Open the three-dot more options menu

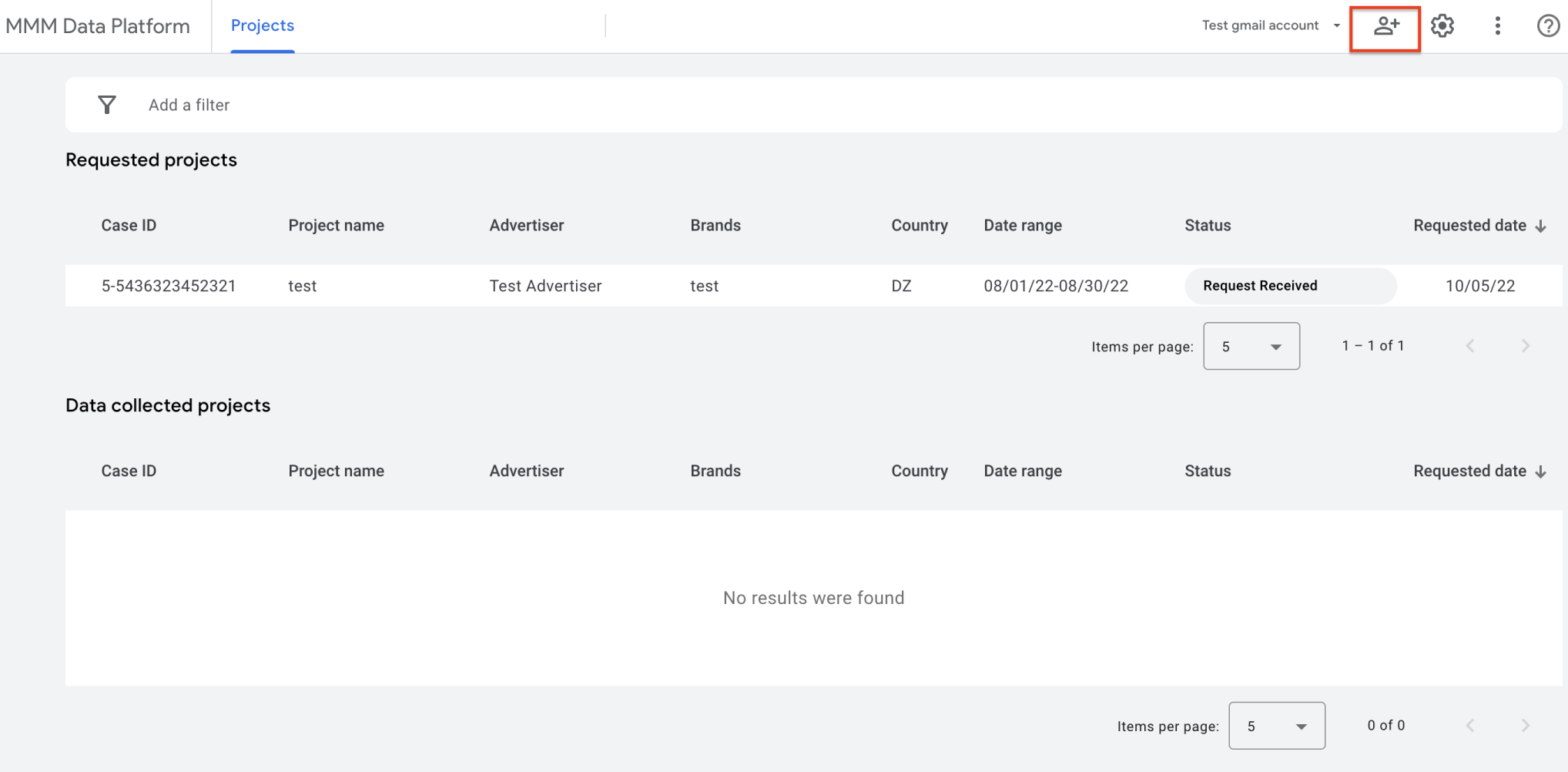pos(1497,26)
